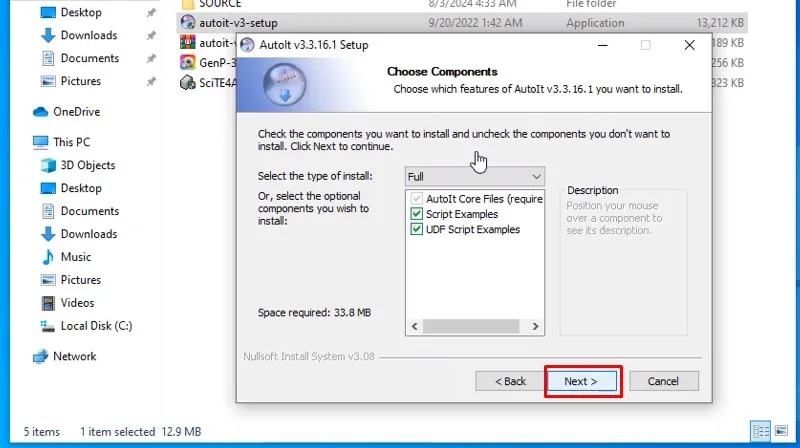Switch Explorer to large icons view
The image size is (800, 448).
click(x=781, y=432)
